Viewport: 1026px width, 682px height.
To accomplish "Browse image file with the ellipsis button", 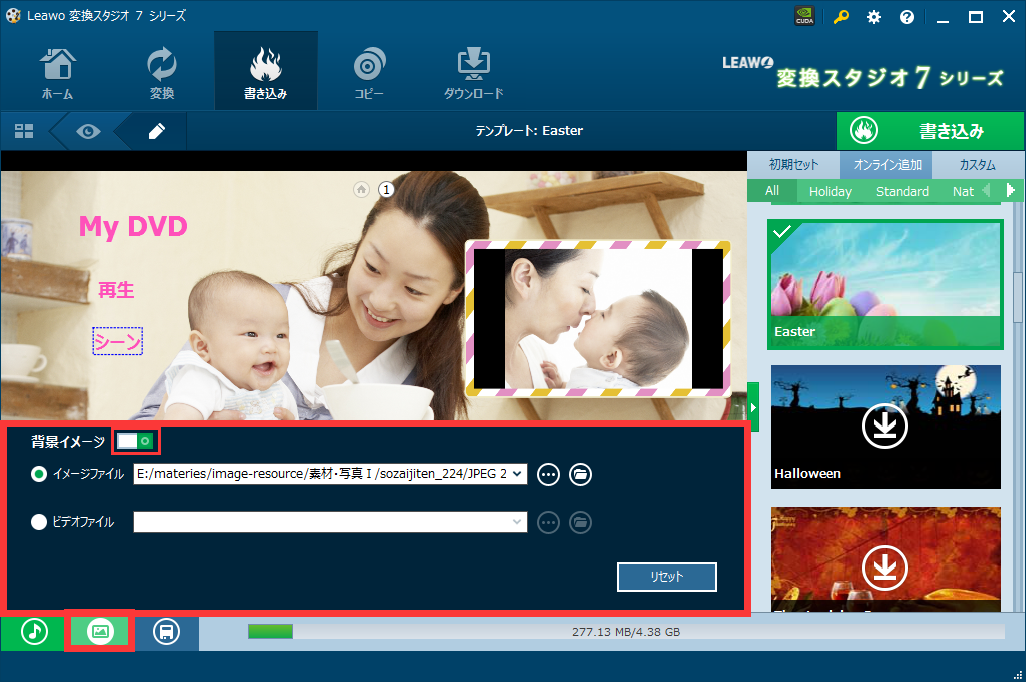I will pyautogui.click(x=548, y=475).
